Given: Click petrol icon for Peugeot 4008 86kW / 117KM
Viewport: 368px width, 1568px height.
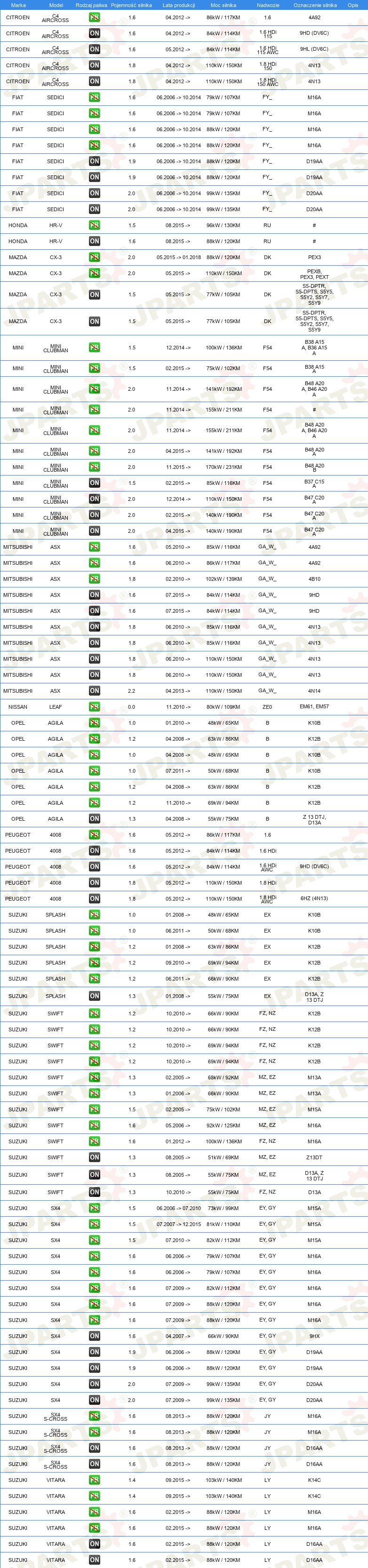Looking at the screenshot, I should point(95,835).
